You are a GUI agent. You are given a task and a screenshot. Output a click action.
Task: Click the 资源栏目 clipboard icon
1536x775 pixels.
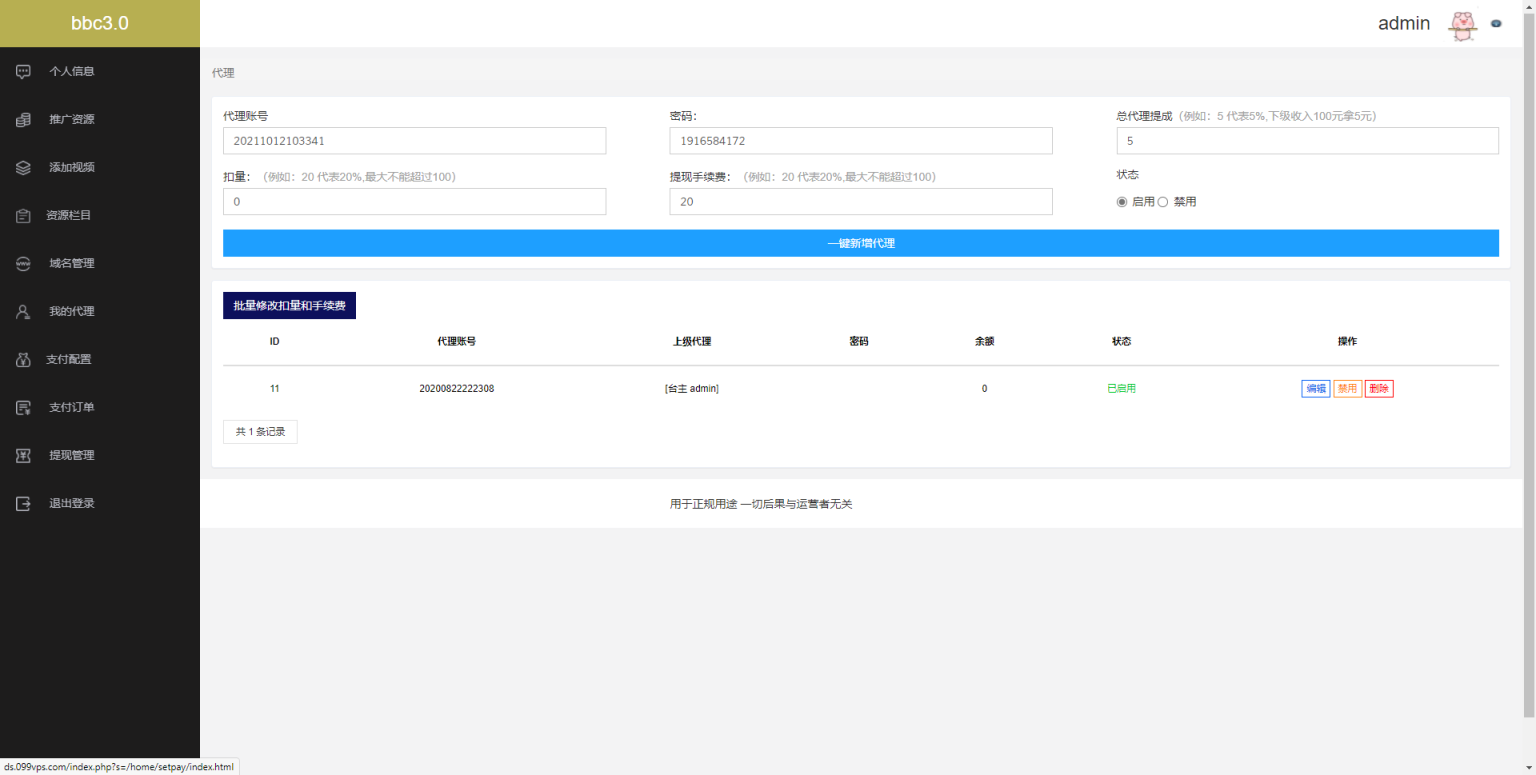coord(23,215)
